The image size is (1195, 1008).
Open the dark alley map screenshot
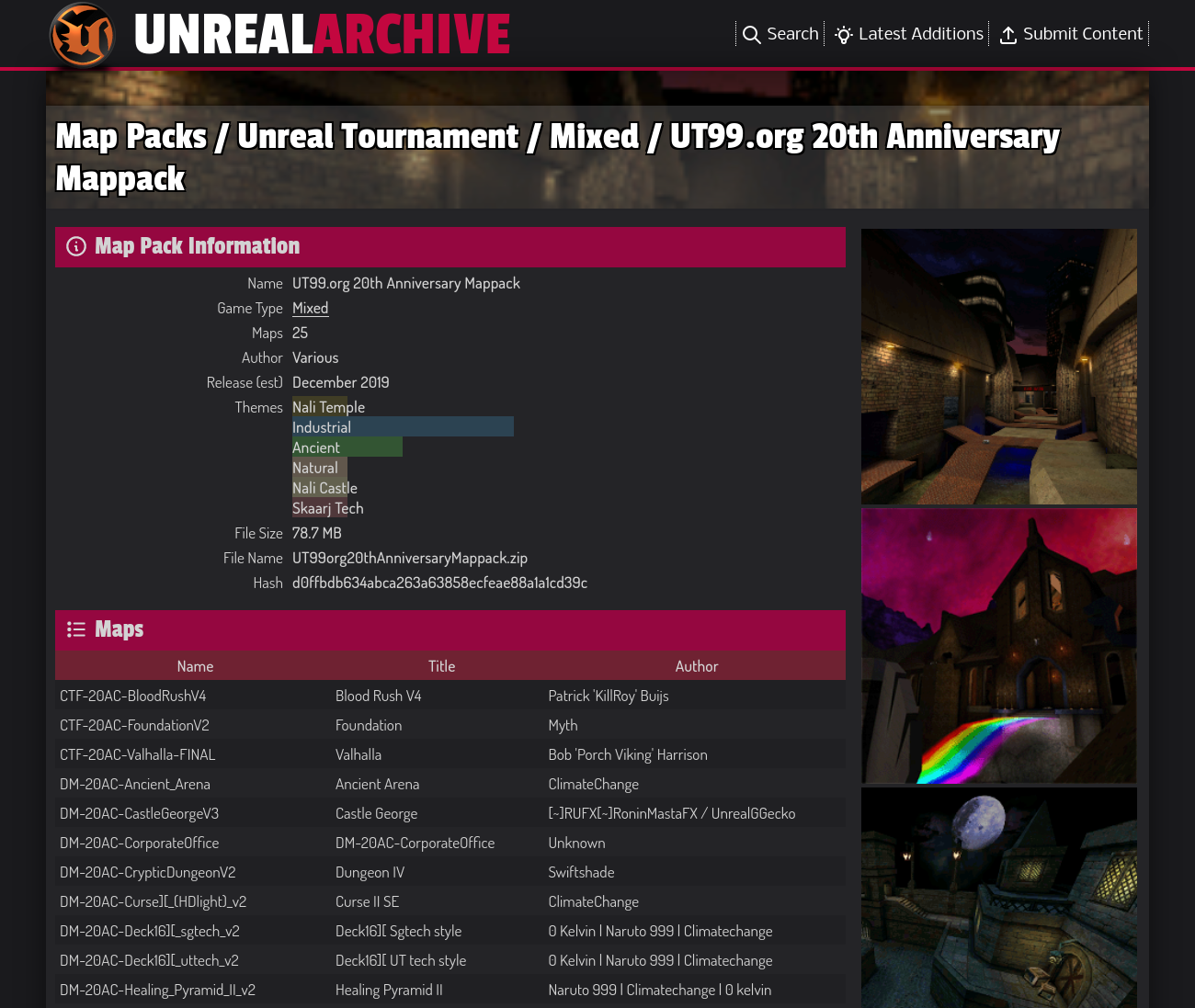point(998,367)
